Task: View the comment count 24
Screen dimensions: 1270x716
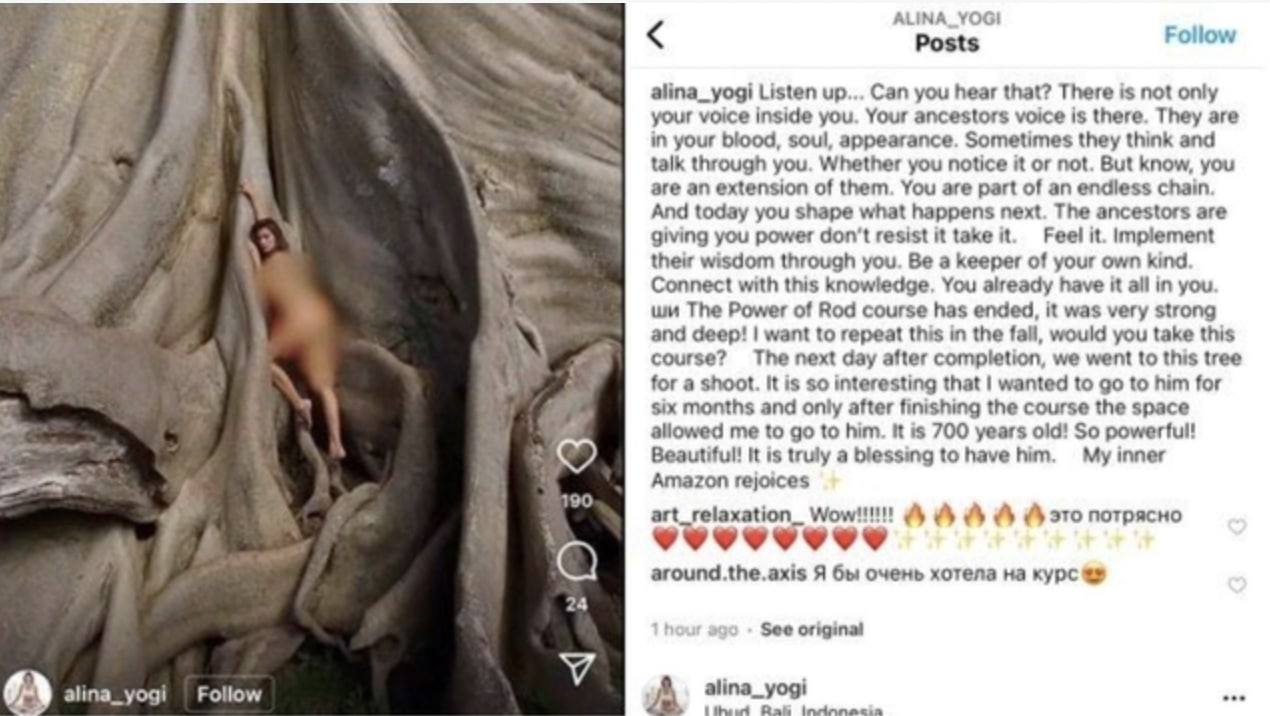Action: [577, 604]
